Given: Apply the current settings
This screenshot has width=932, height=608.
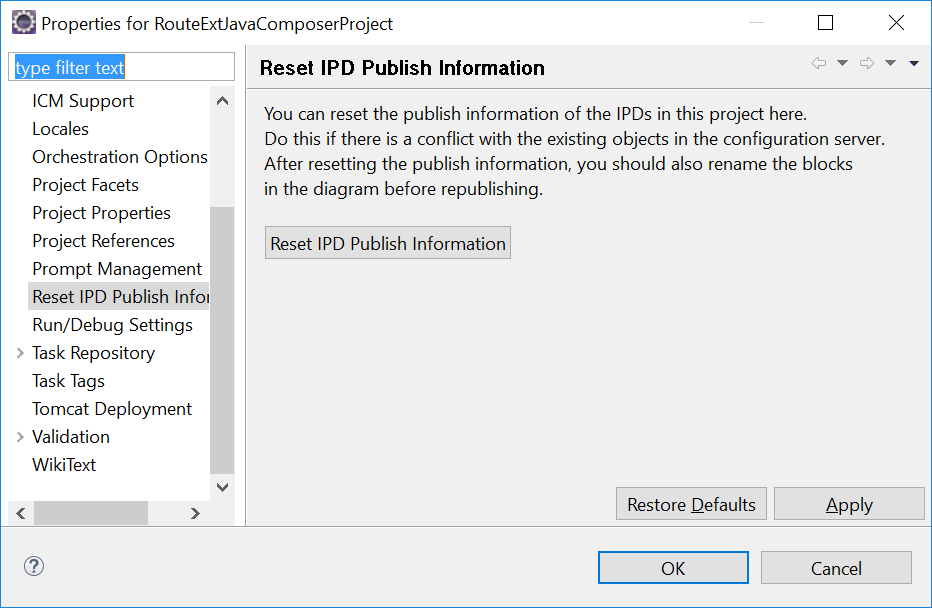Looking at the screenshot, I should [849, 503].
